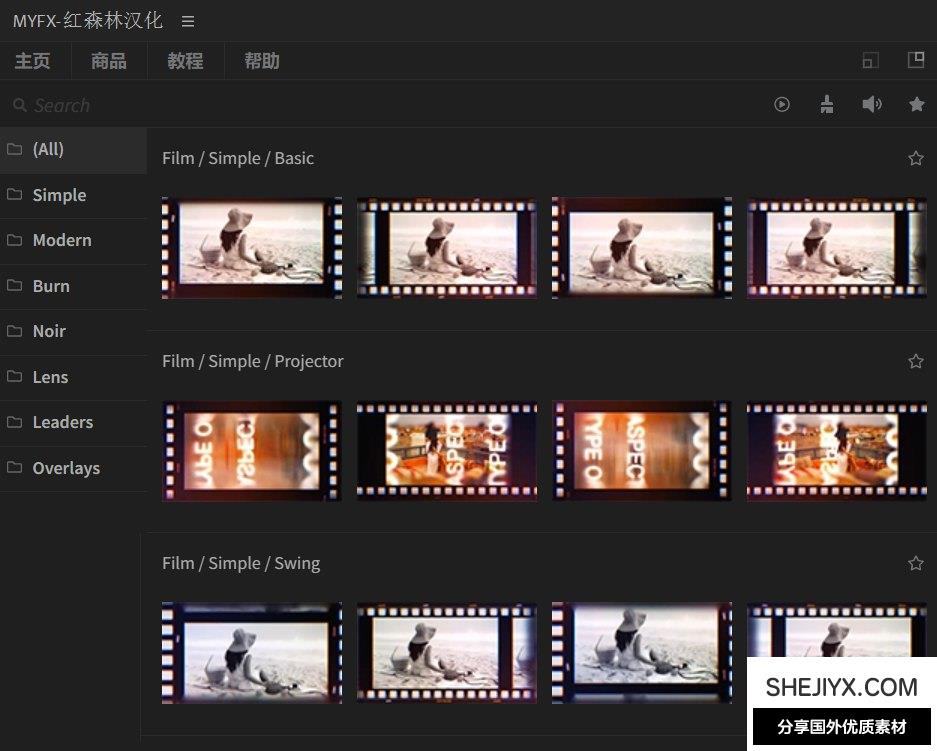
Task: Open the Burn category folder
Action: 51,286
